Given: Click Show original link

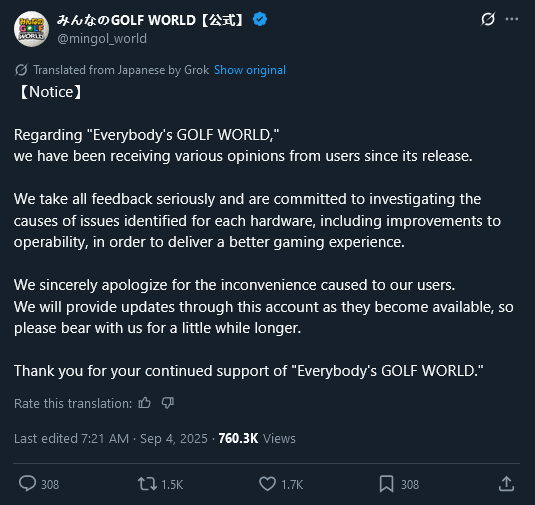Looking at the screenshot, I should (x=250, y=70).
